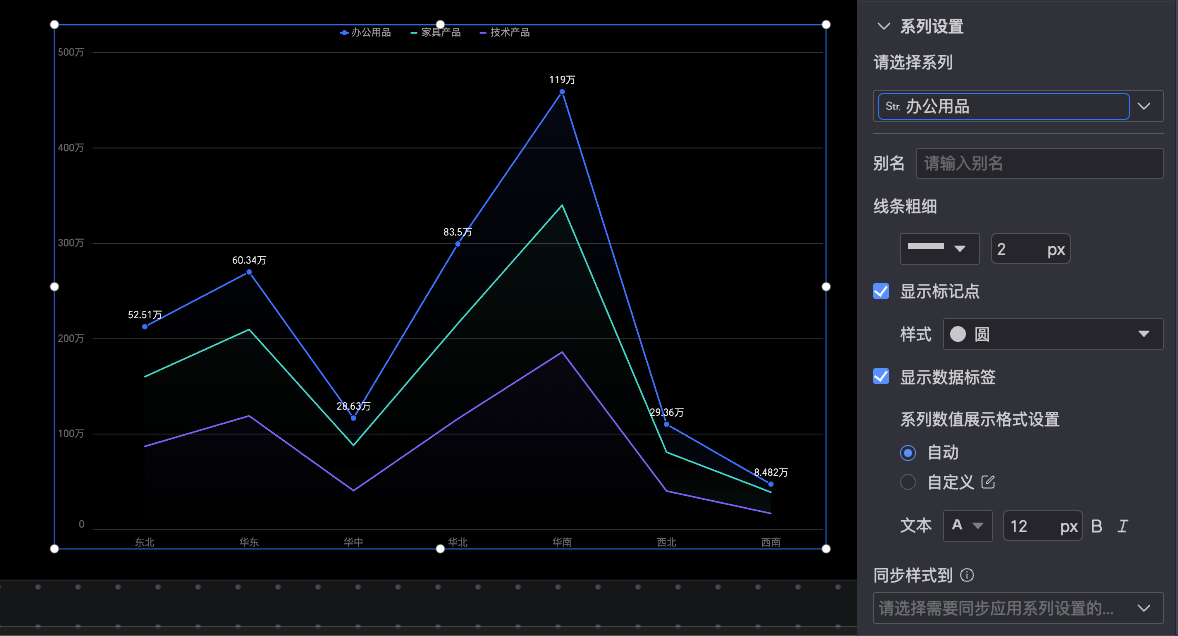Click the 家具产品 legend entry
The width and height of the screenshot is (1178, 636).
[436, 32]
